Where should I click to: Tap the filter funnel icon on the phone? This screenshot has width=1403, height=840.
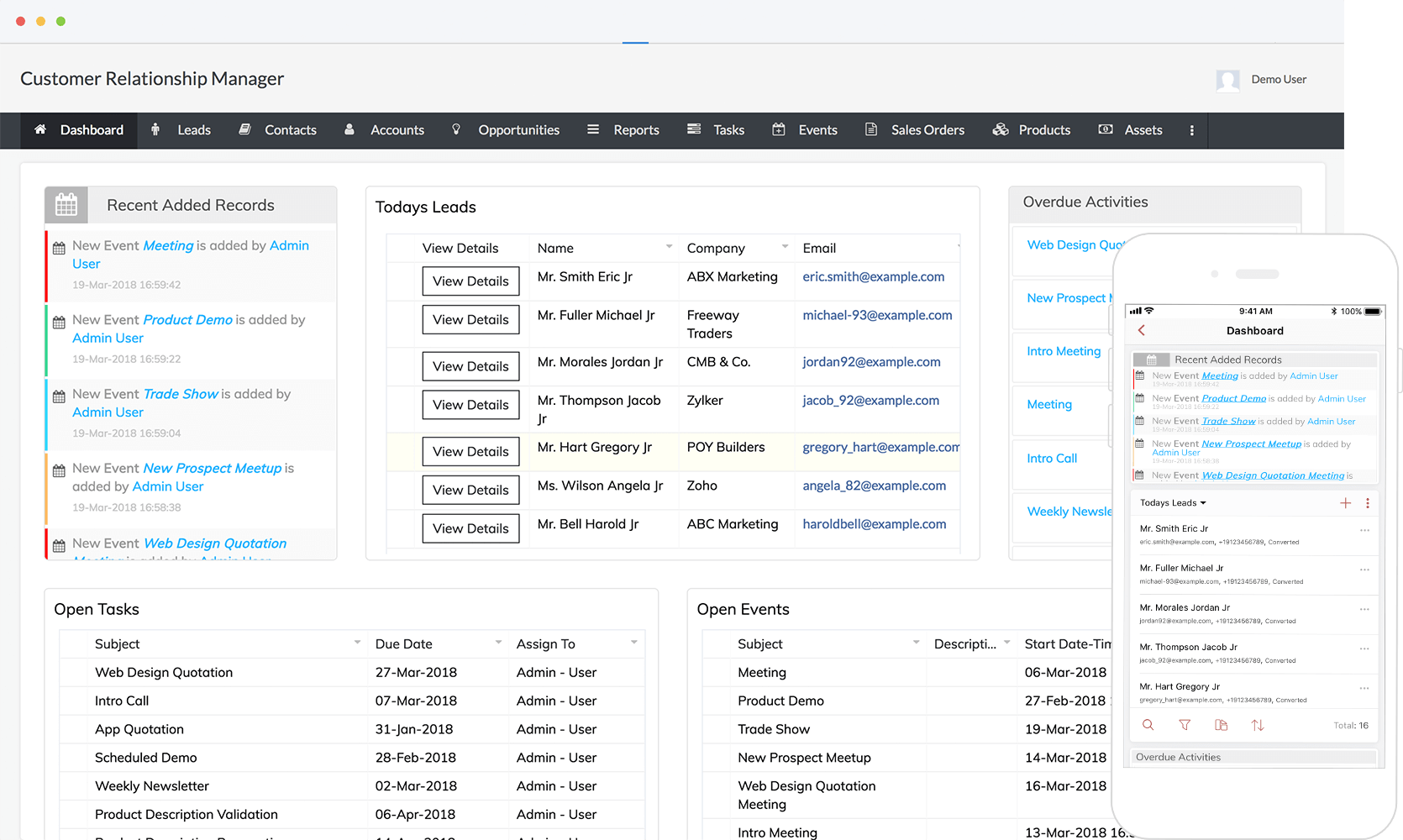pos(1185,725)
